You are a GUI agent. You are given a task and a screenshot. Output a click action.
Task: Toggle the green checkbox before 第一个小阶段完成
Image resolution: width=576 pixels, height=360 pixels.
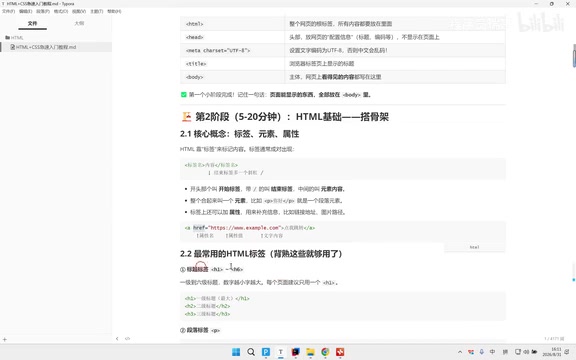pos(184,94)
